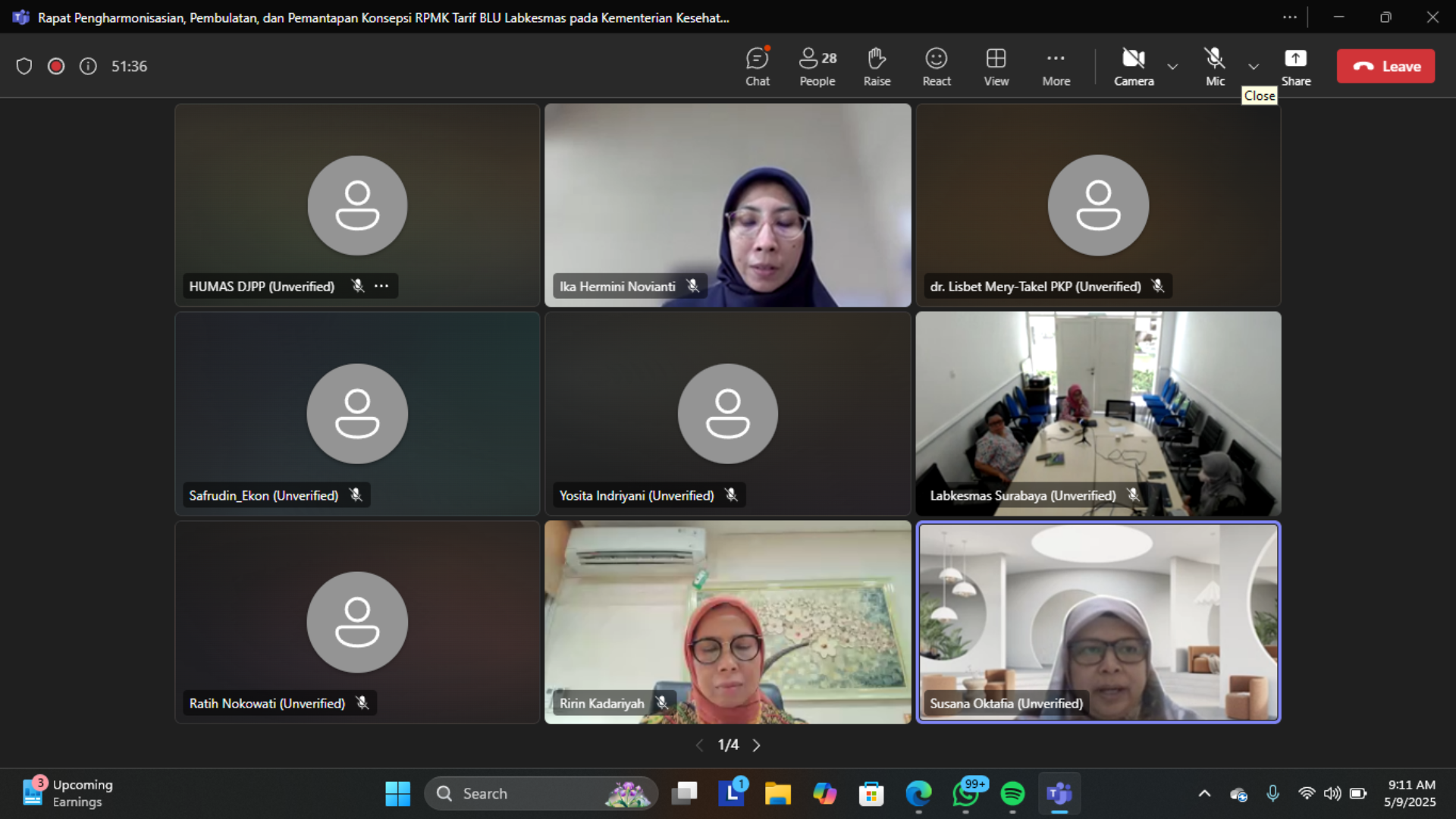1456x819 pixels.
Task: Open the View layout options
Action: point(996,67)
